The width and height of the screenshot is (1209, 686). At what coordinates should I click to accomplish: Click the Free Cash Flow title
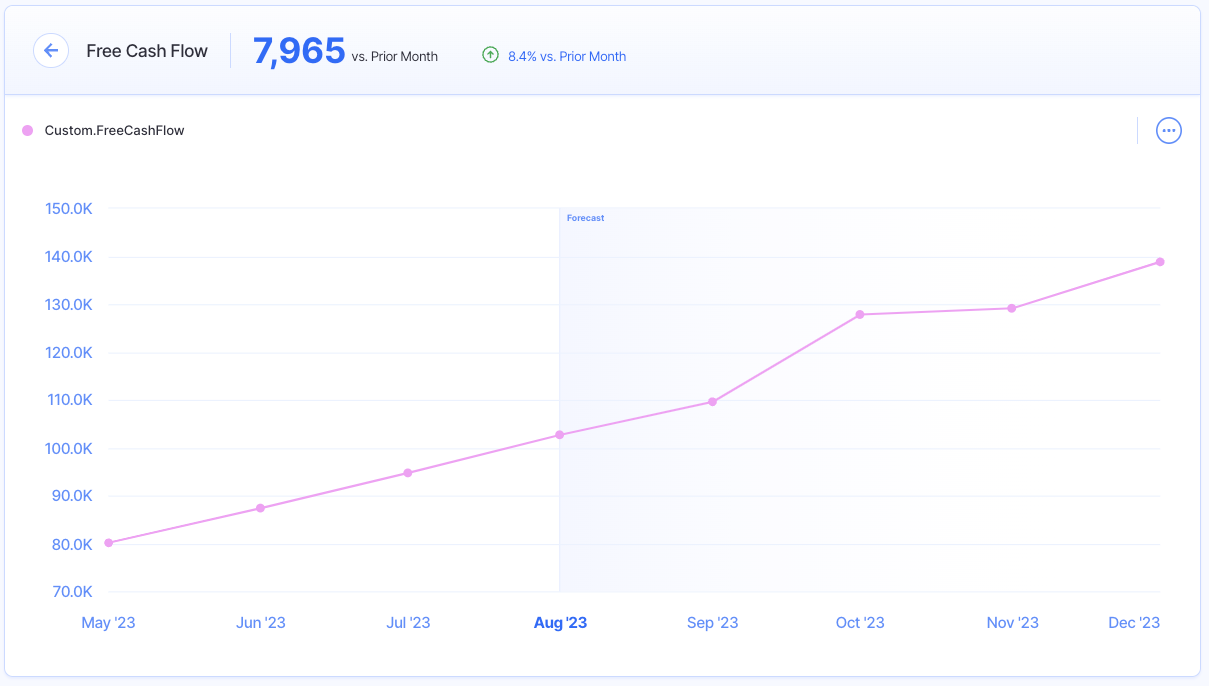(x=147, y=51)
